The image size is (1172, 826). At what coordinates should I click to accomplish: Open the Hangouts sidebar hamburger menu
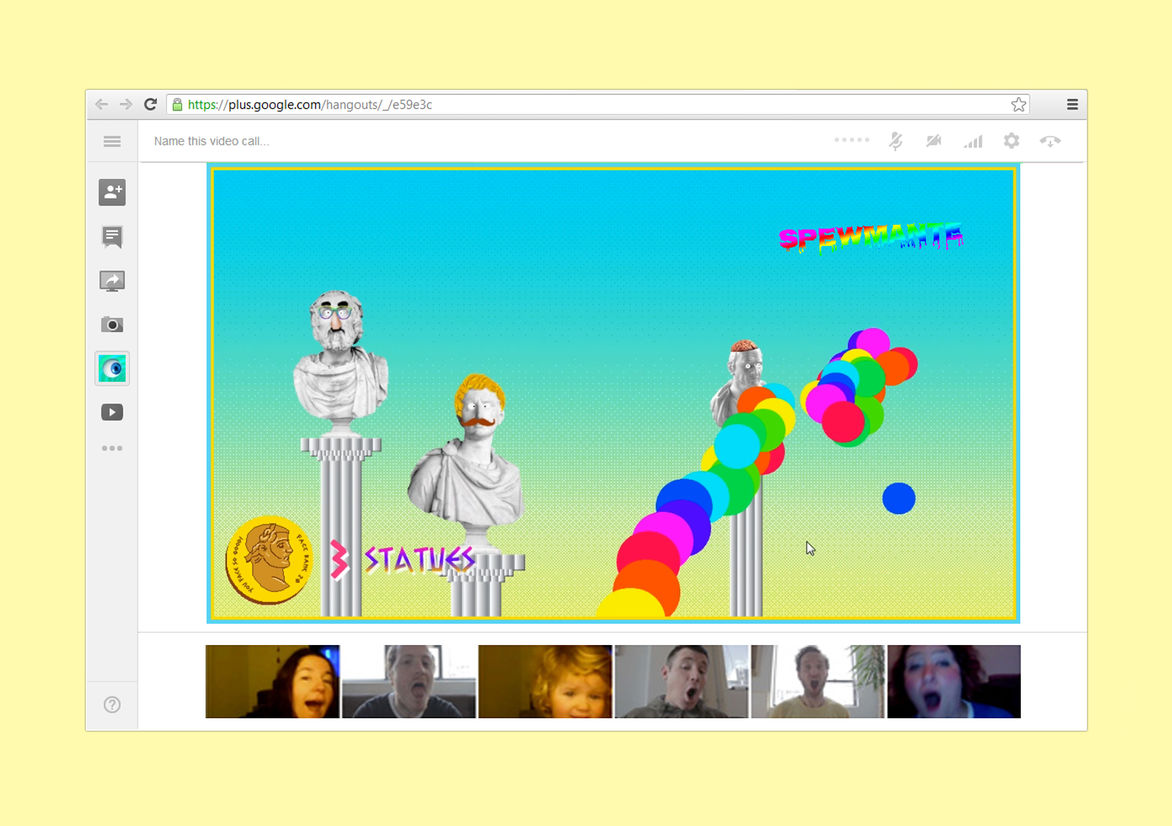click(112, 142)
